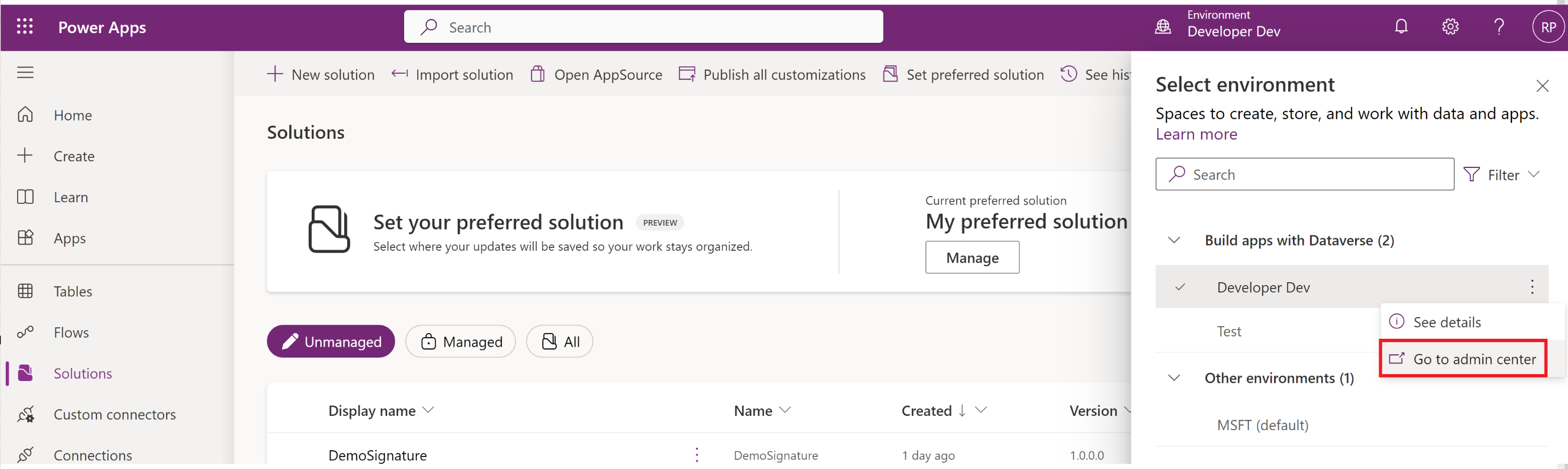Viewport: 1568px width, 469px height.
Task: Select the Unmanaged solutions filter
Action: pos(330,342)
